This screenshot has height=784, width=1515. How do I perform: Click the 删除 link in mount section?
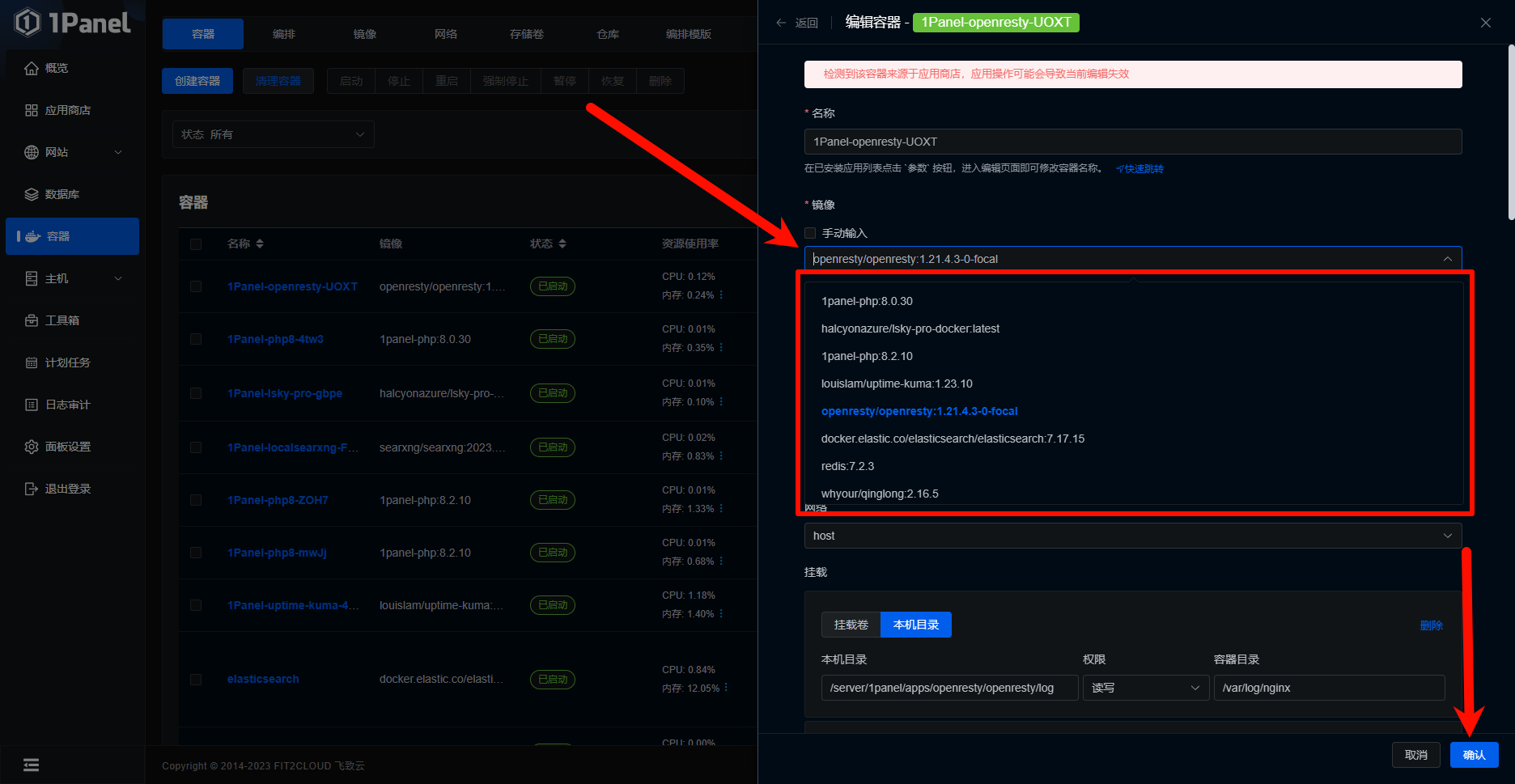coord(1431,625)
